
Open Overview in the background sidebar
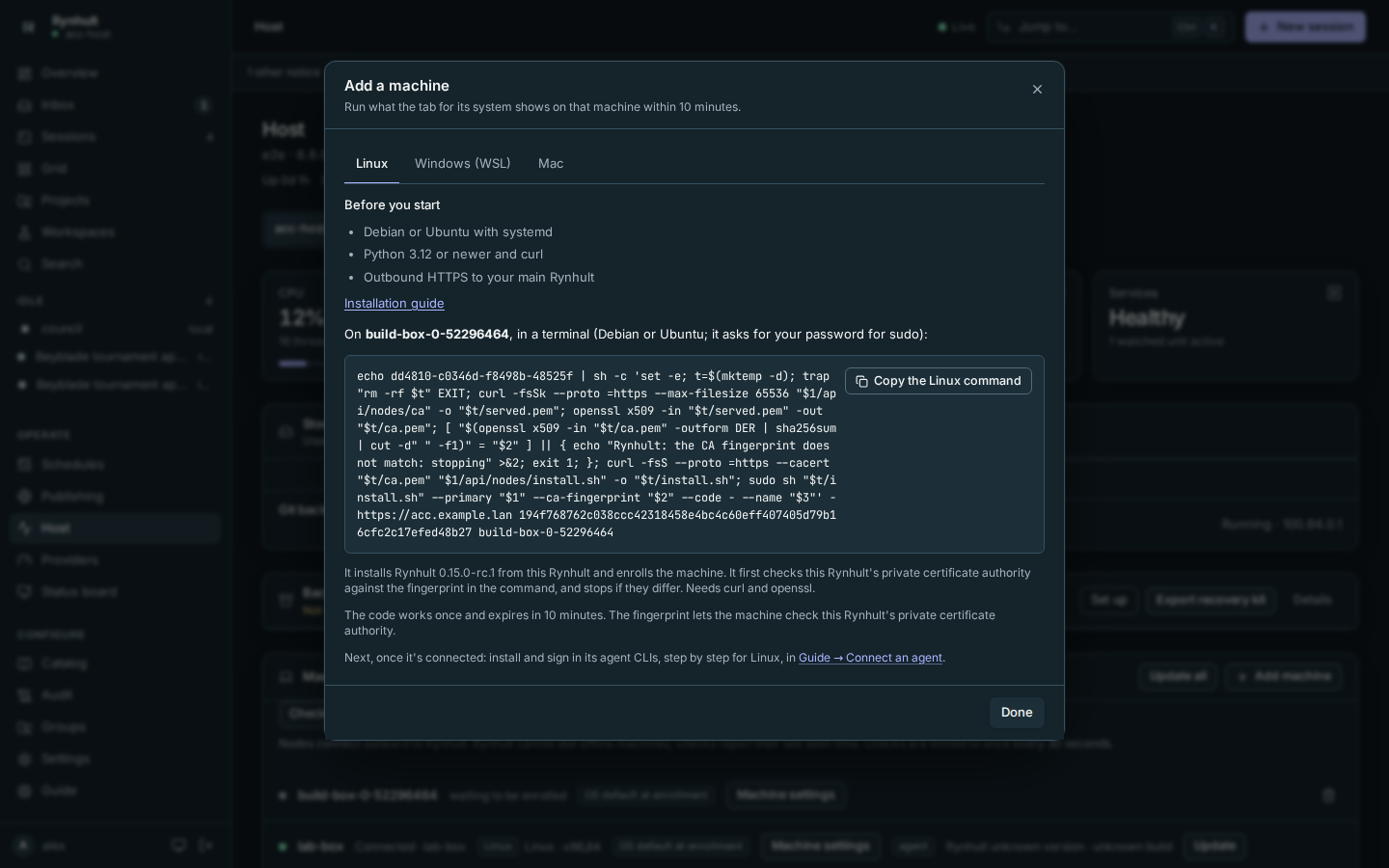(116, 73)
